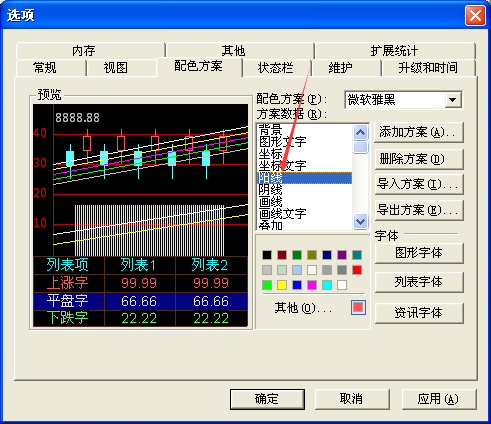Image resolution: width=491 pixels, height=424 pixels.
Task: Choose the magenta color swatch
Action: click(x=312, y=285)
